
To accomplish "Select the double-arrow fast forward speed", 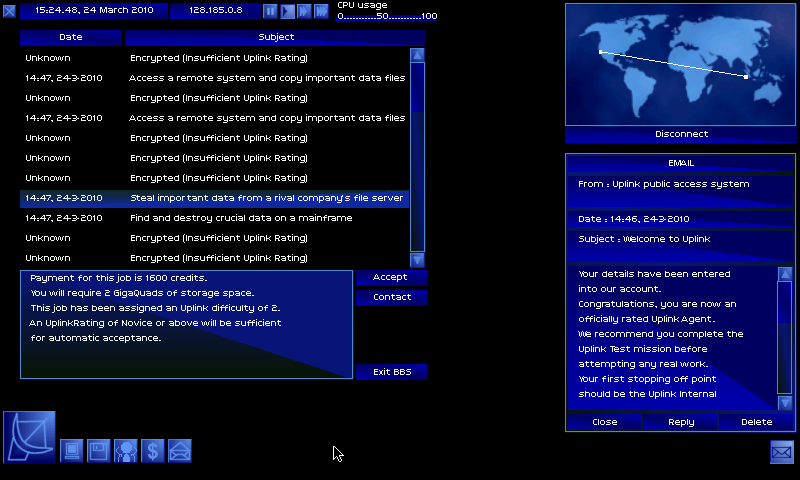I will pos(304,11).
